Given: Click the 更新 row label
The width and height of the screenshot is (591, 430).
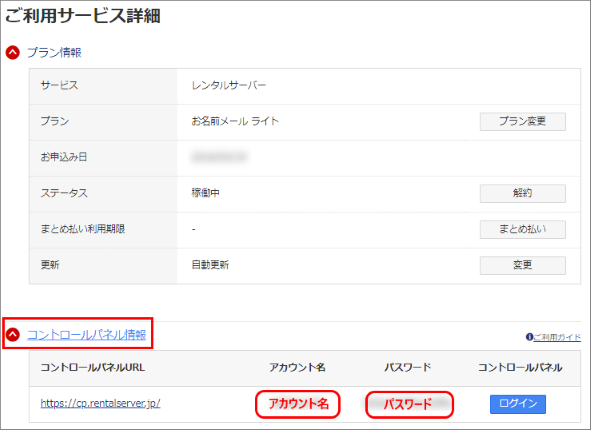Looking at the screenshot, I should pyautogui.click(x=50, y=265).
